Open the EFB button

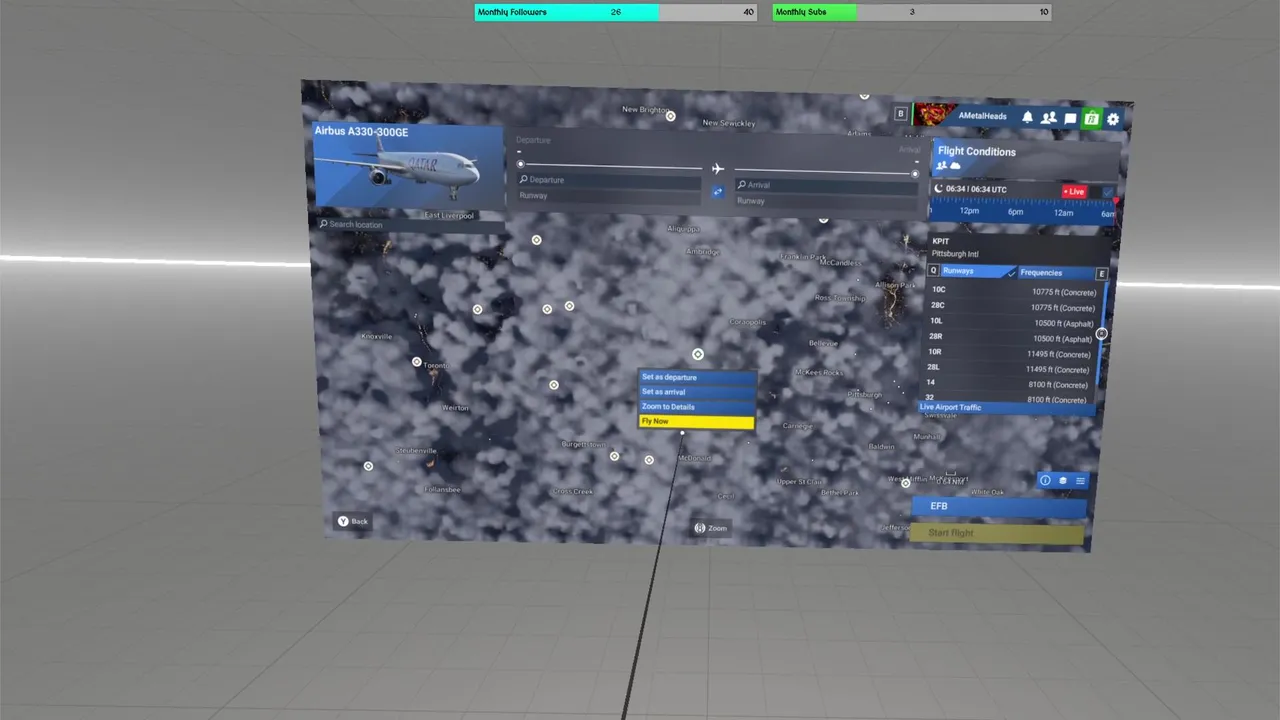999,507
